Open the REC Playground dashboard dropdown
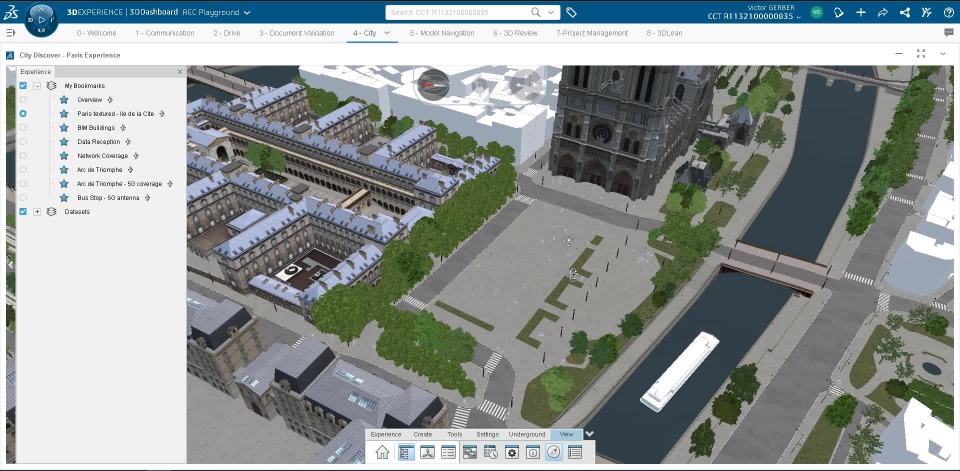960x471 pixels. click(x=247, y=13)
